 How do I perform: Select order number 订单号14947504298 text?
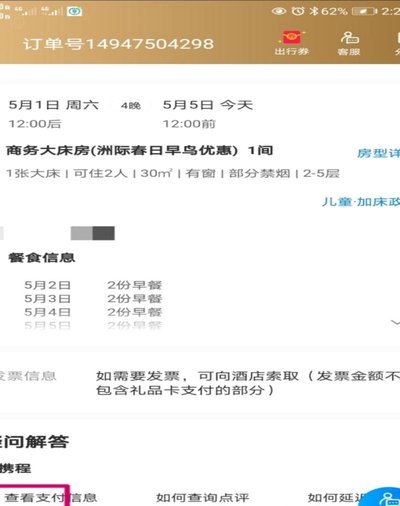(118, 44)
